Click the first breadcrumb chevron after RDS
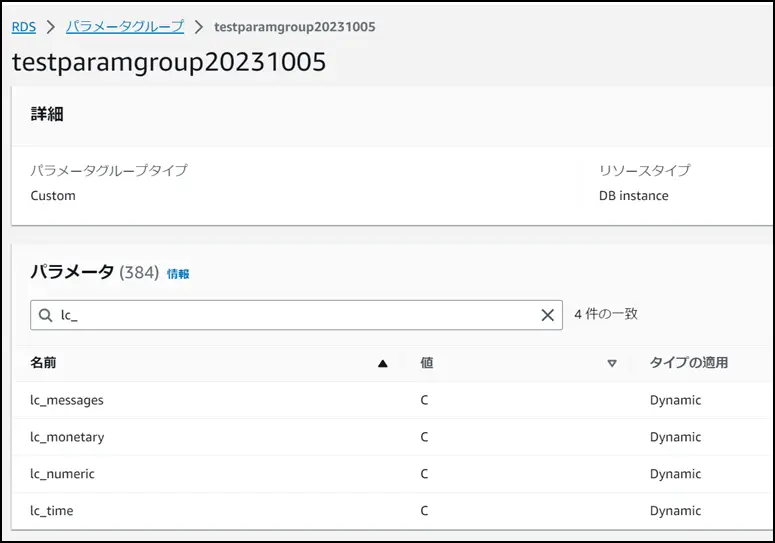The width and height of the screenshot is (775, 543). coord(50,27)
